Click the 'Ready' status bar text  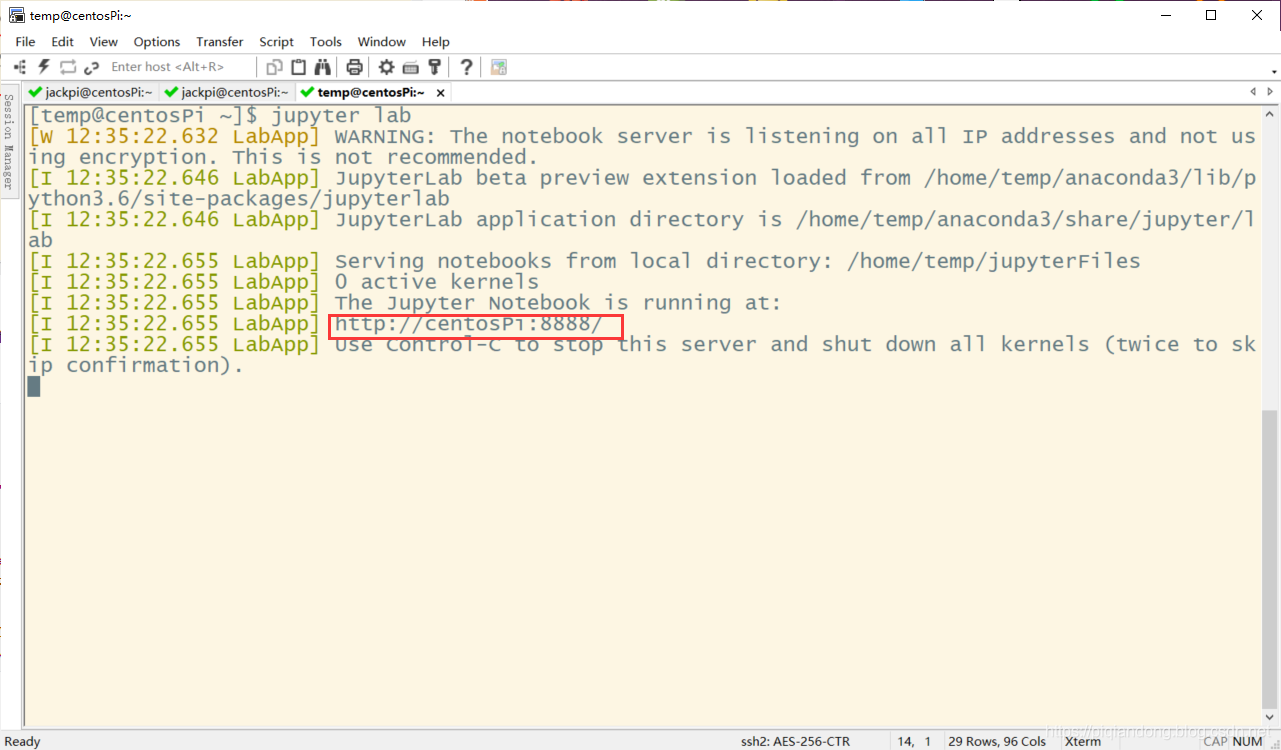coord(23,741)
